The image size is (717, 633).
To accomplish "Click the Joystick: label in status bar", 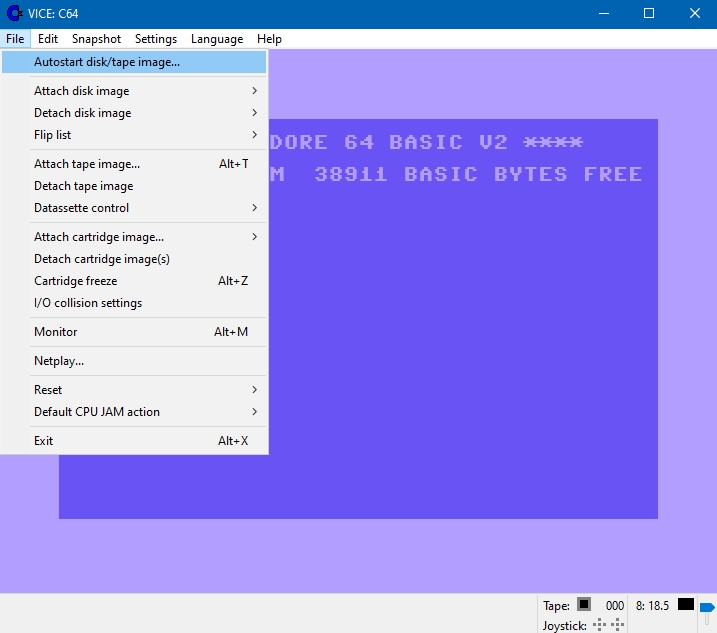I will [565, 625].
